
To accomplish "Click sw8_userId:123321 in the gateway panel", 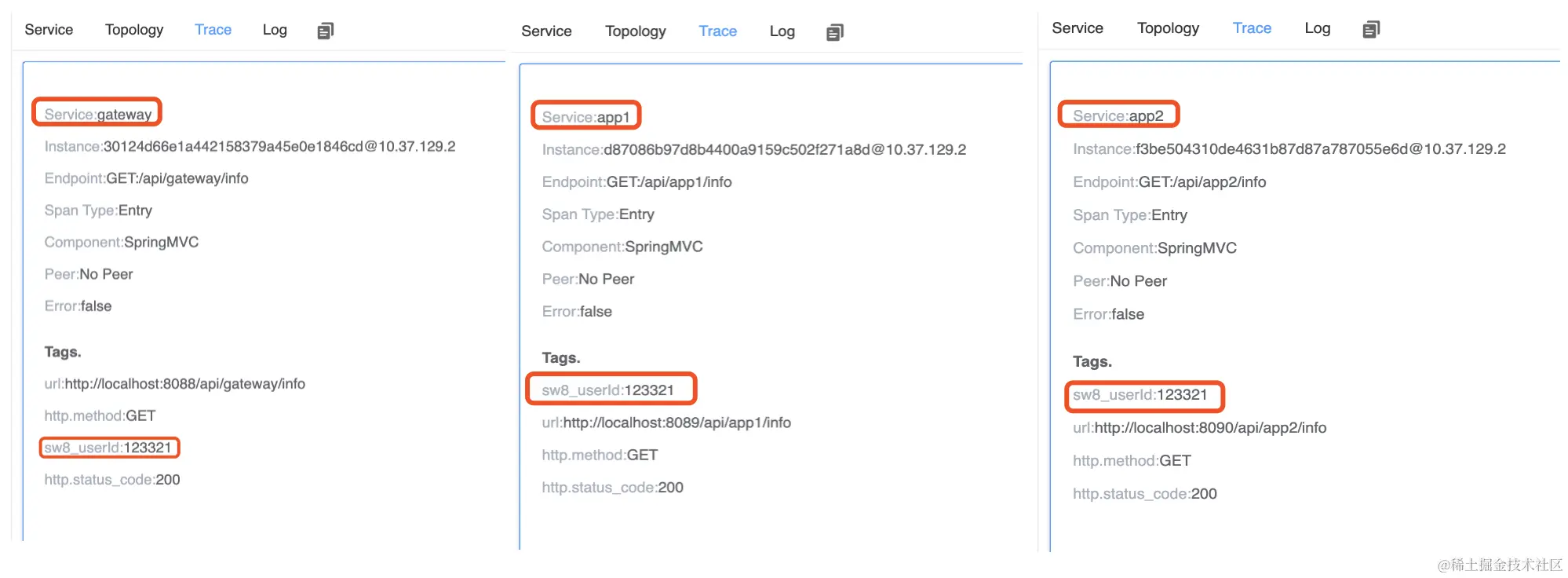I will click(x=108, y=448).
